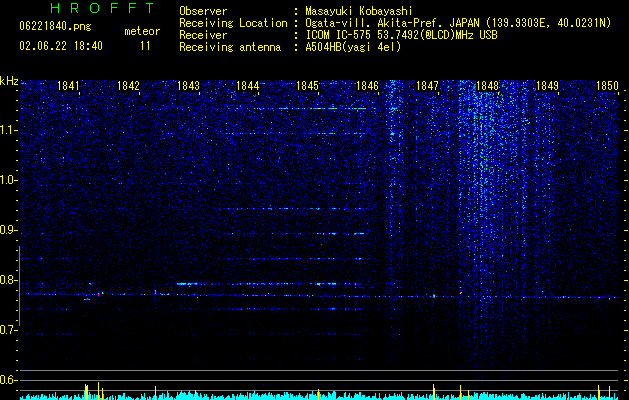Click the 1849 time marker
The image size is (629, 400).
pyautogui.click(x=547, y=86)
